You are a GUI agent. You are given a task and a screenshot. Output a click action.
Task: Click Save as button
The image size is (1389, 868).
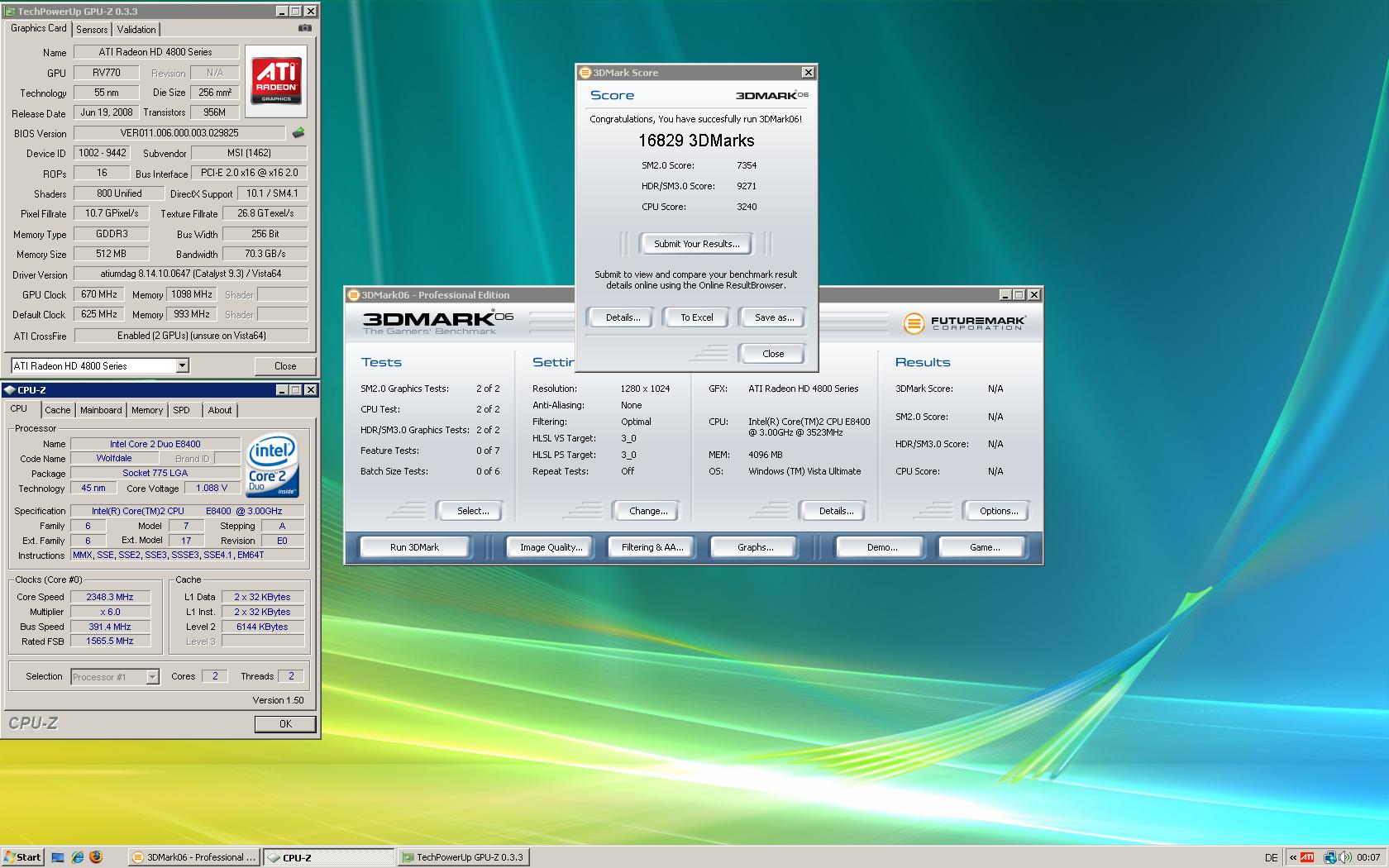[x=773, y=317]
